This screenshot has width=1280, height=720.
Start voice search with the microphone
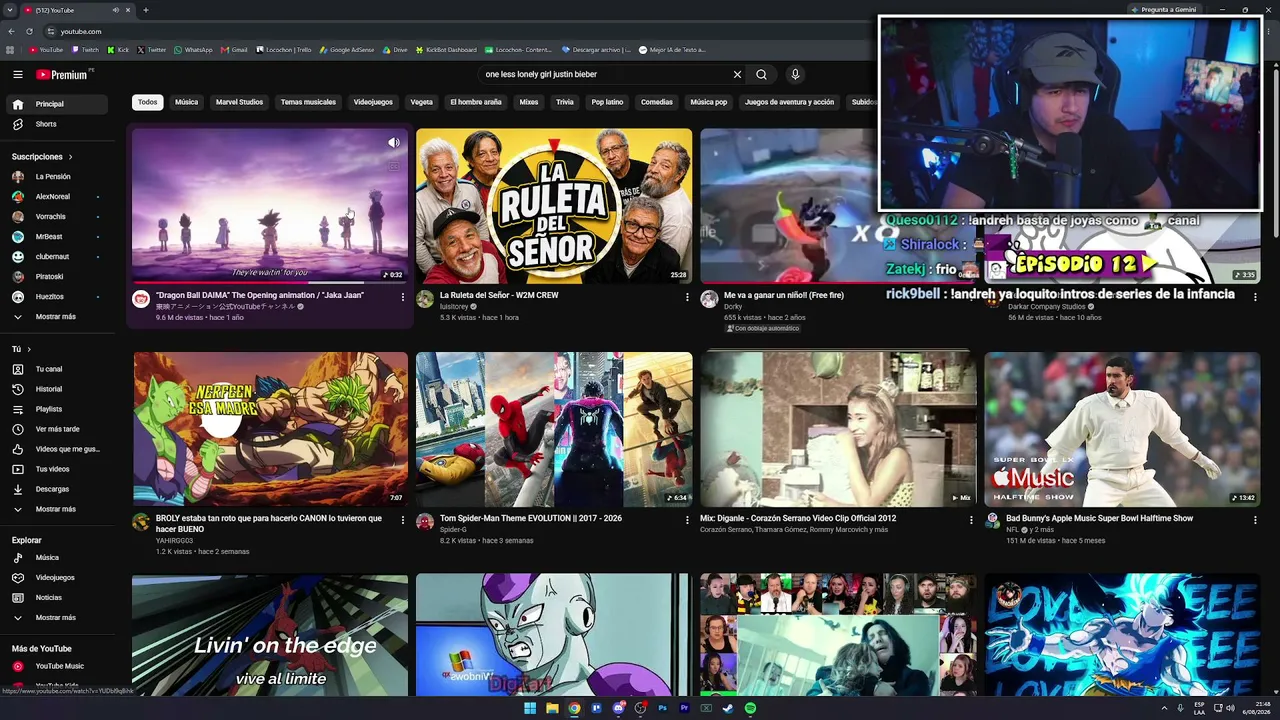(x=795, y=74)
